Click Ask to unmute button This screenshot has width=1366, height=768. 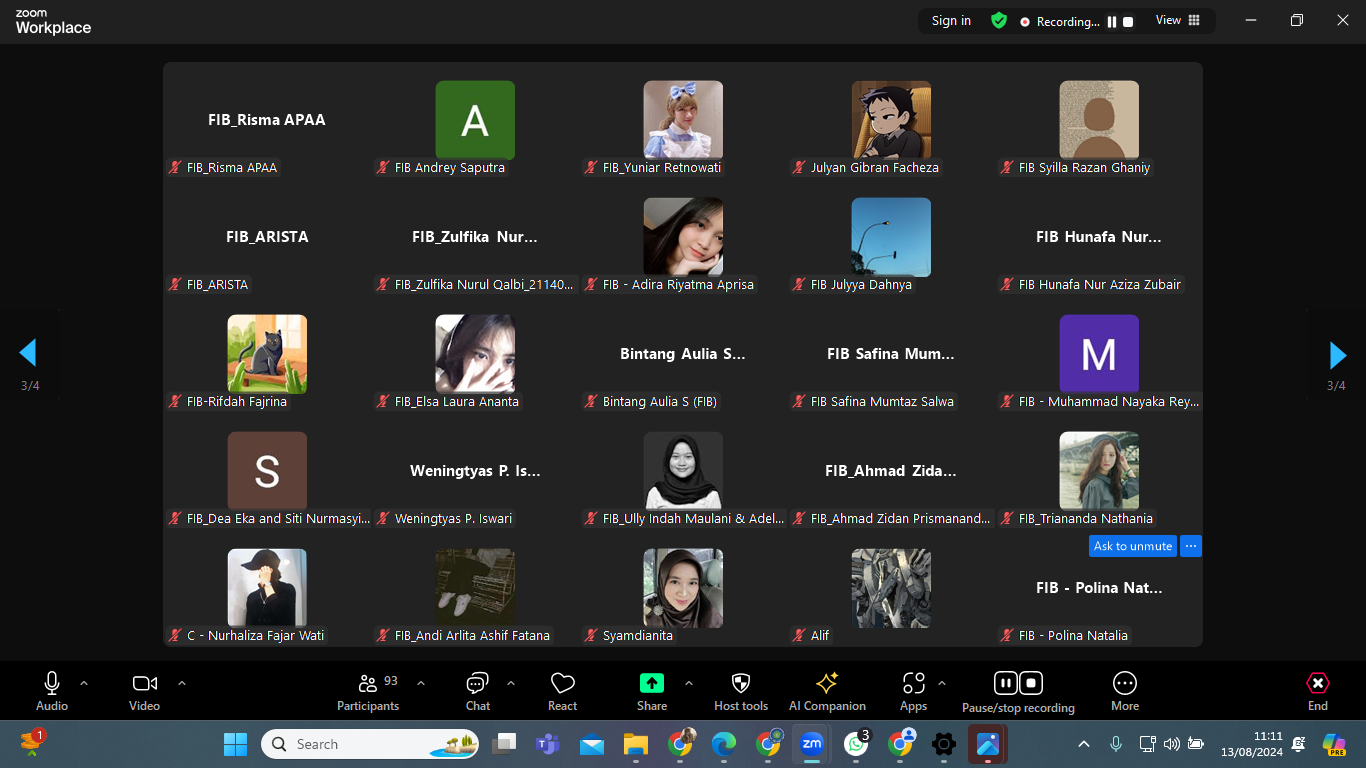point(1132,546)
